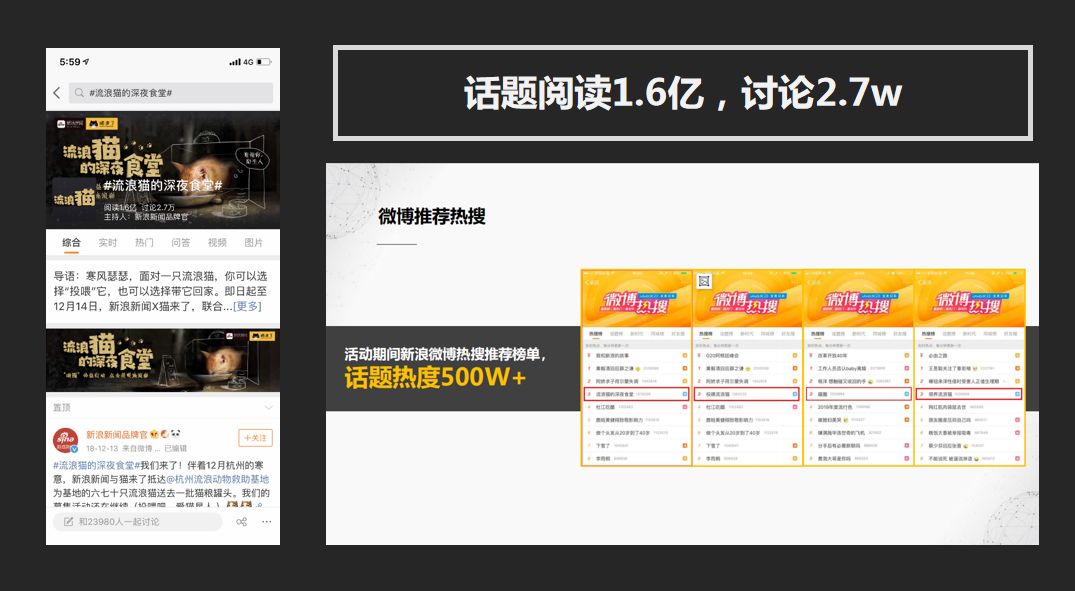Open the three-dot more options menu
1075x591 pixels.
coord(267,522)
